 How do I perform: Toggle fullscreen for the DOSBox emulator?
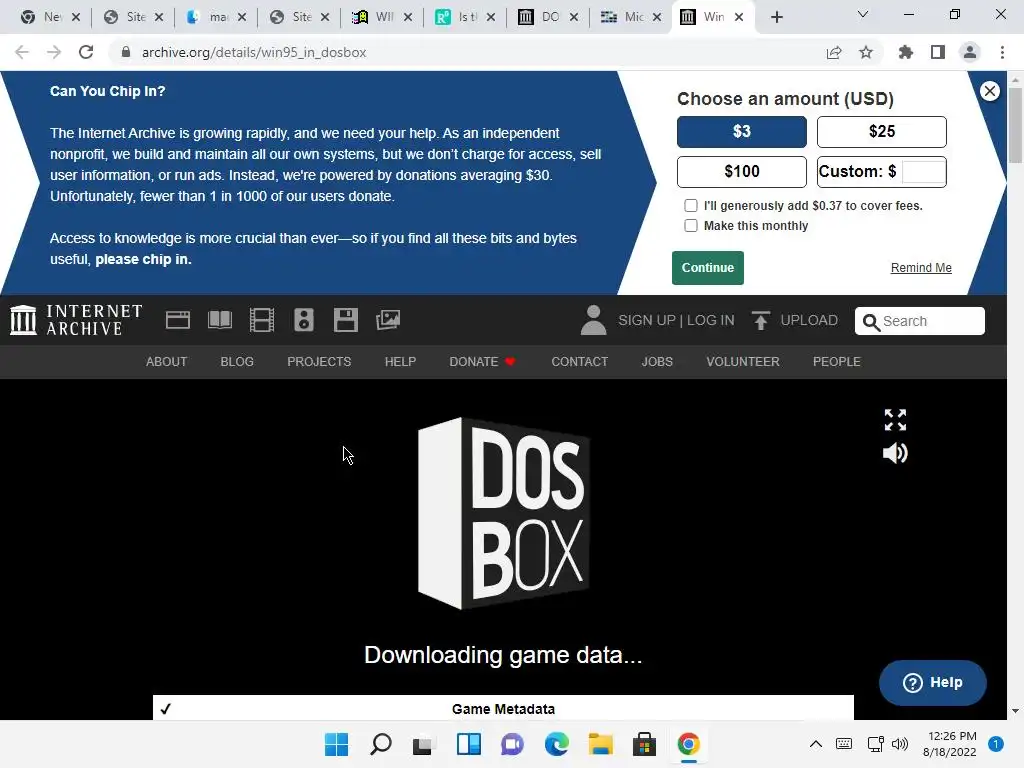[x=895, y=420]
